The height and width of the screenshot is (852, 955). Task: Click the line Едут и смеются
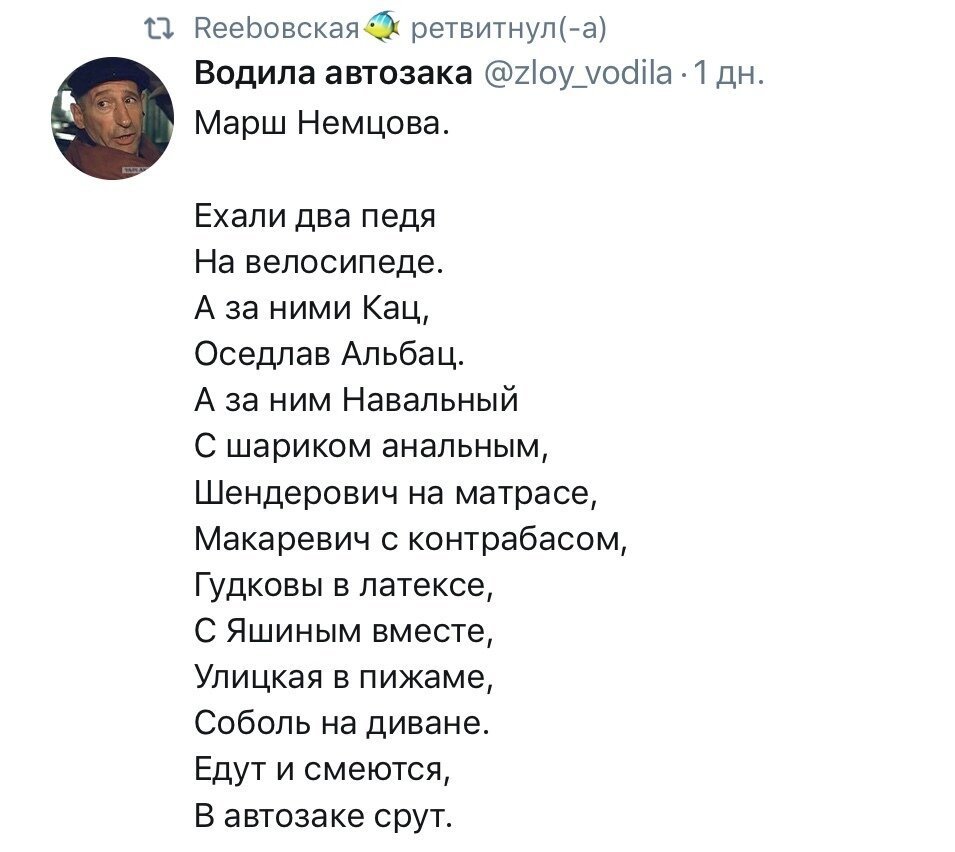click(x=323, y=769)
